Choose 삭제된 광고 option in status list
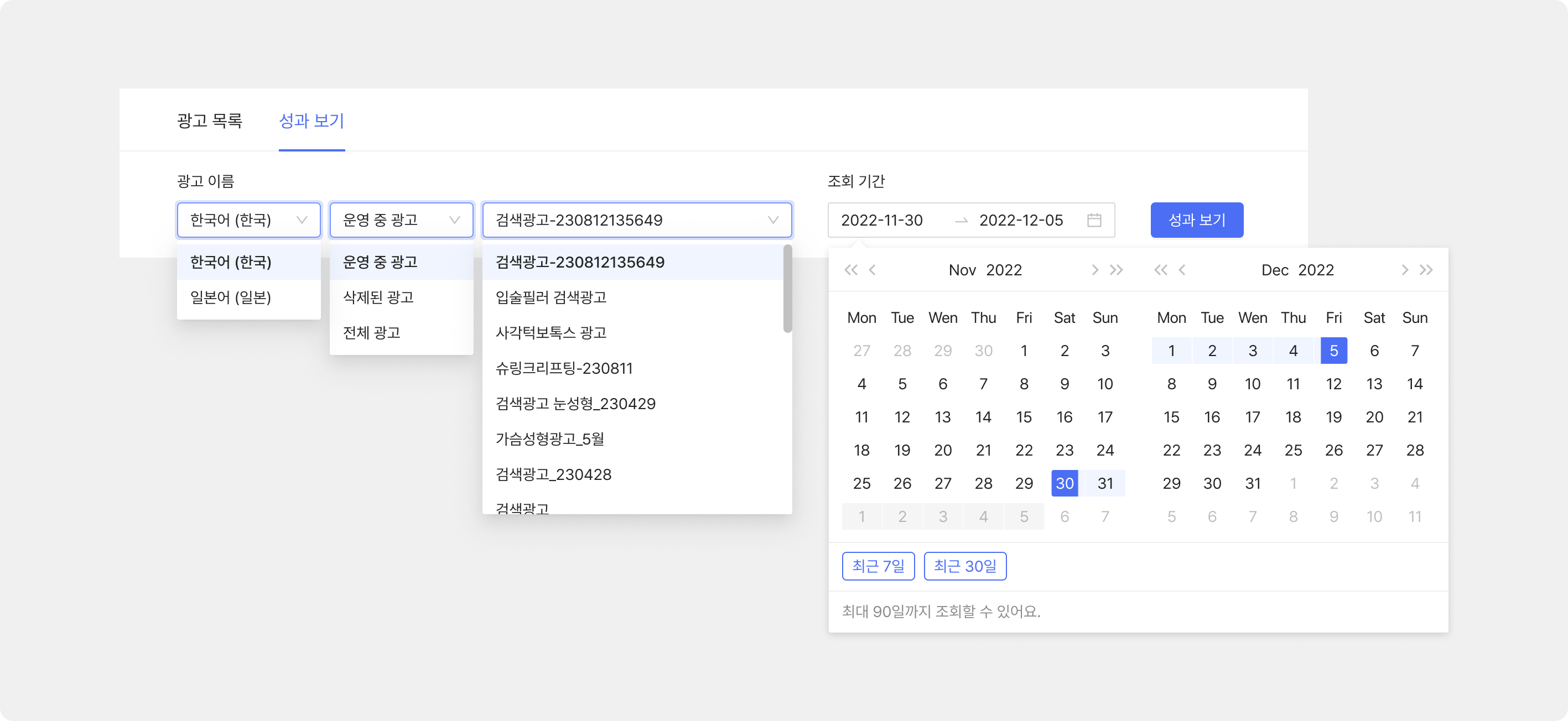1568x721 pixels. coord(378,297)
